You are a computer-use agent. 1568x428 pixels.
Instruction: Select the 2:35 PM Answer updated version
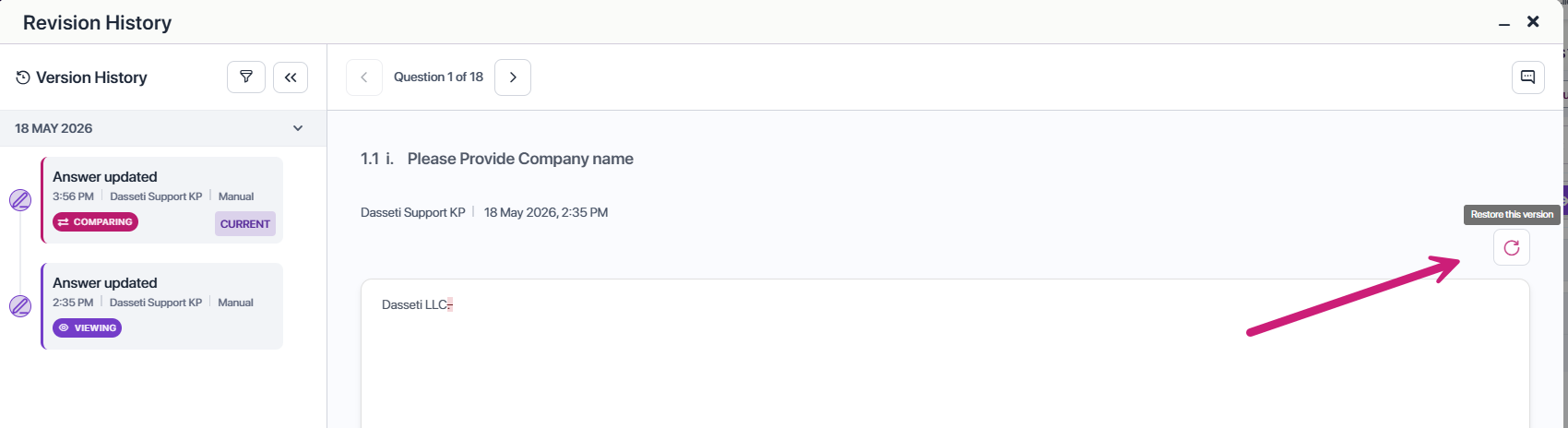[x=162, y=306]
